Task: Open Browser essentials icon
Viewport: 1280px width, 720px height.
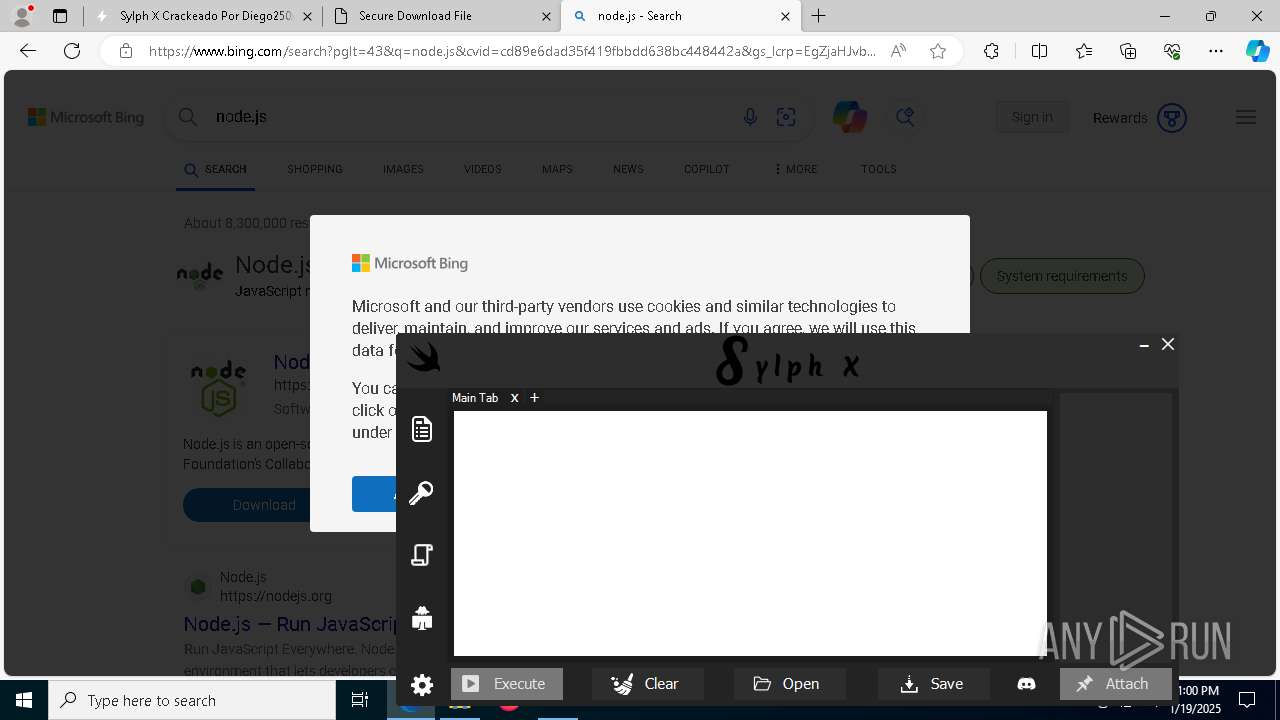Action: tap(1172, 51)
